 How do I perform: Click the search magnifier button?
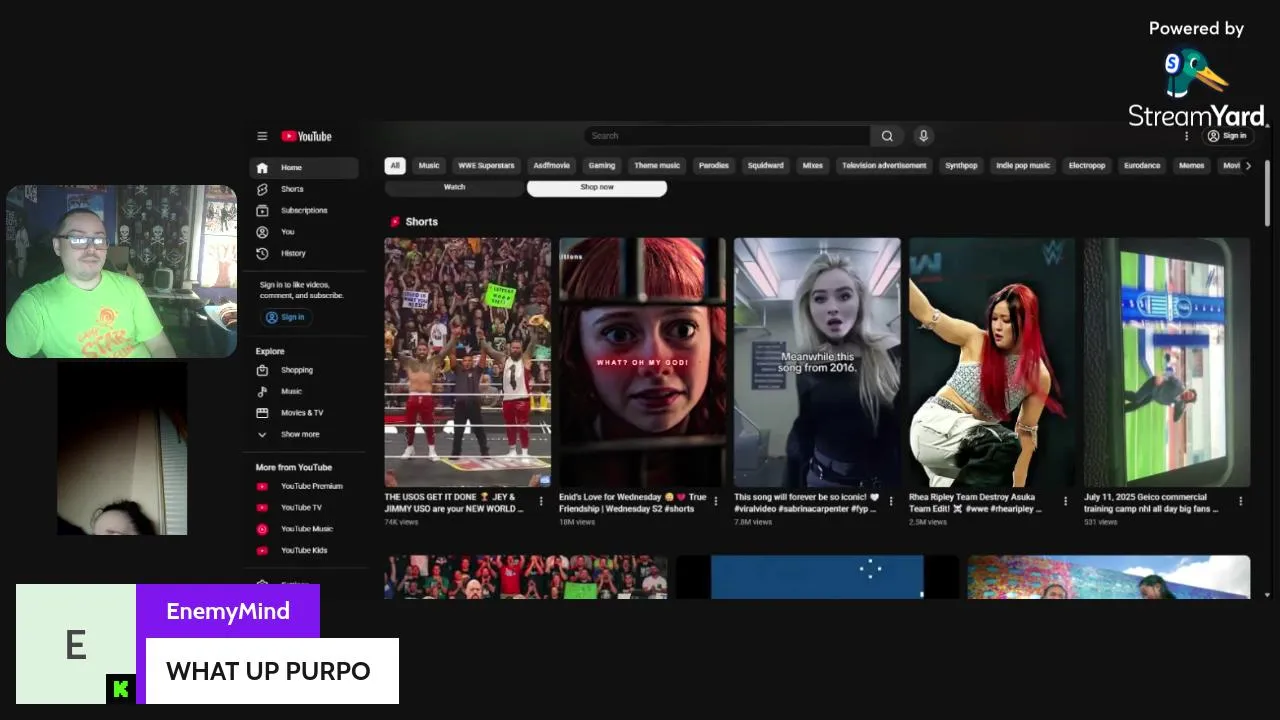click(887, 136)
